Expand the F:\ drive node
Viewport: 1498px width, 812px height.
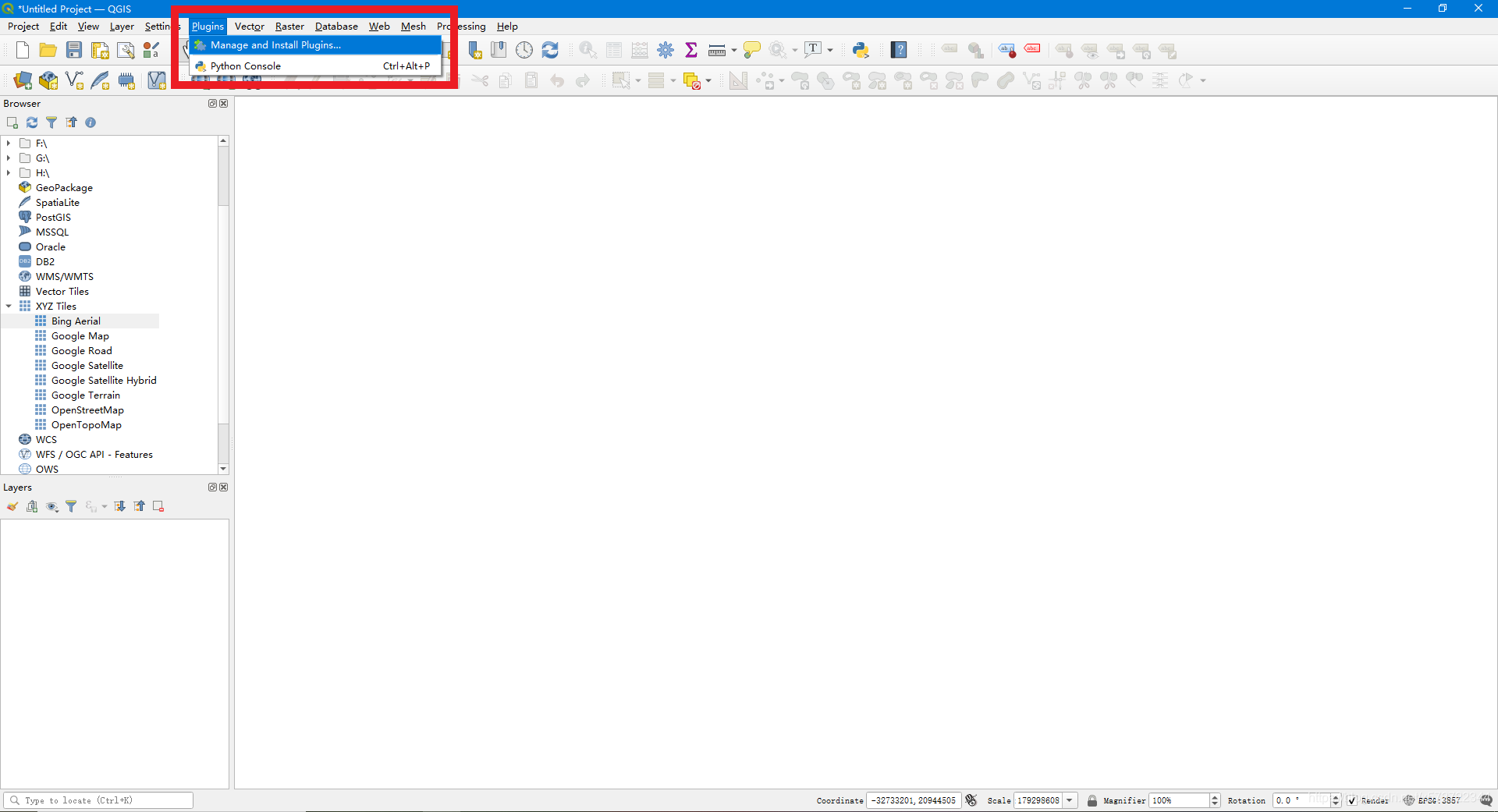(9, 144)
